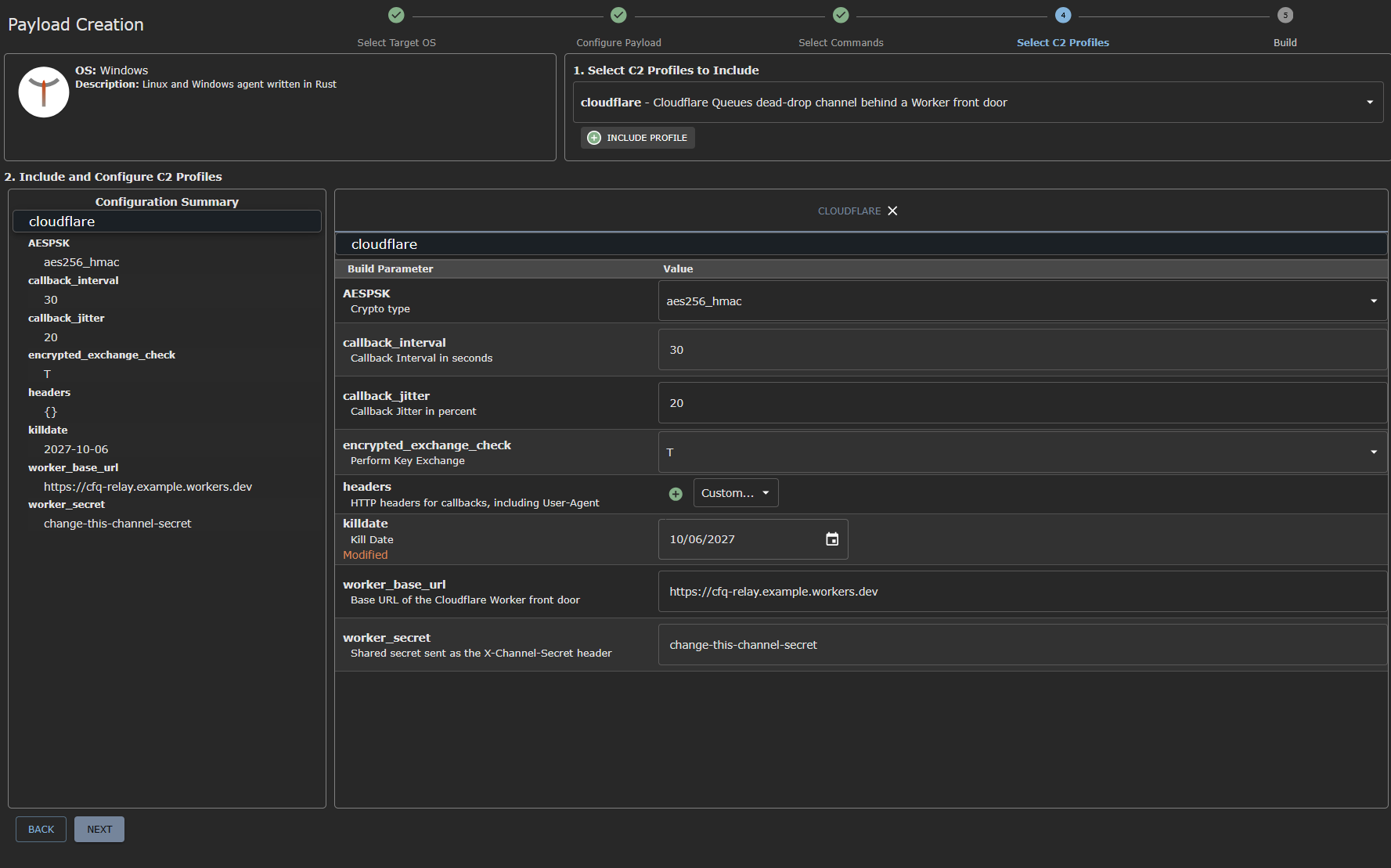Click the Select Target OS step checkmark

coord(396,15)
